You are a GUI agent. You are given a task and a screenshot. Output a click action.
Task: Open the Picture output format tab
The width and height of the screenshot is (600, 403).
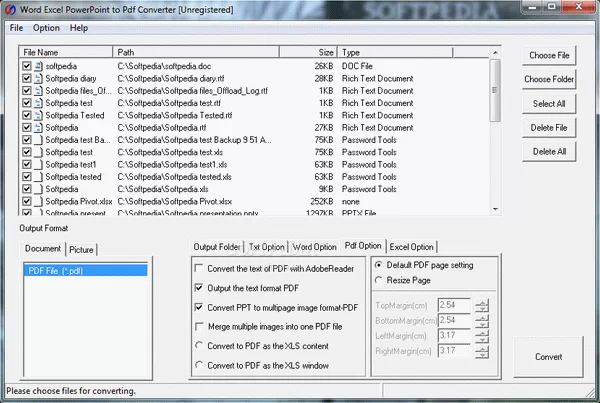pyautogui.click(x=82, y=249)
